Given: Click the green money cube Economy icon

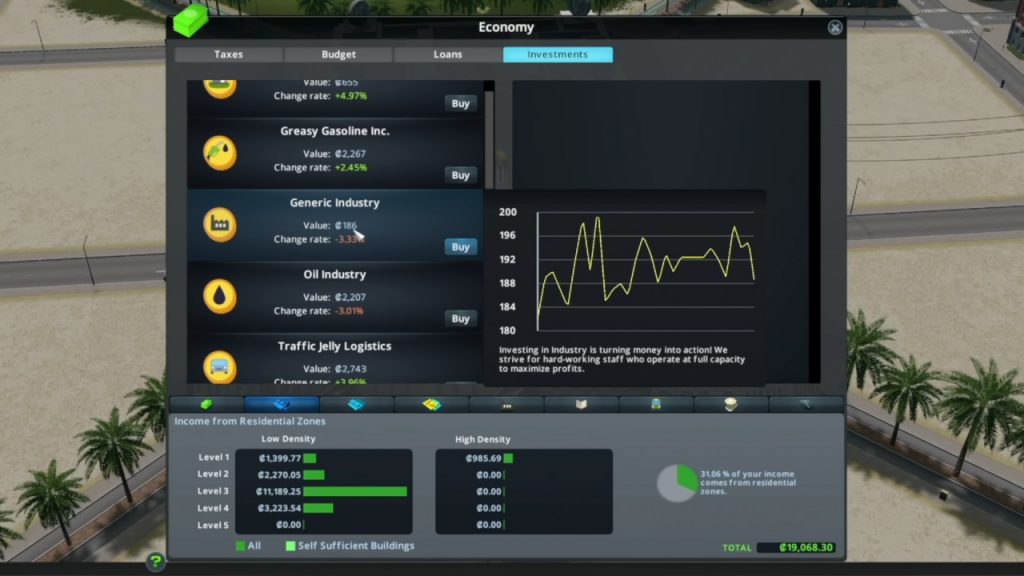Looking at the screenshot, I should point(191,21).
